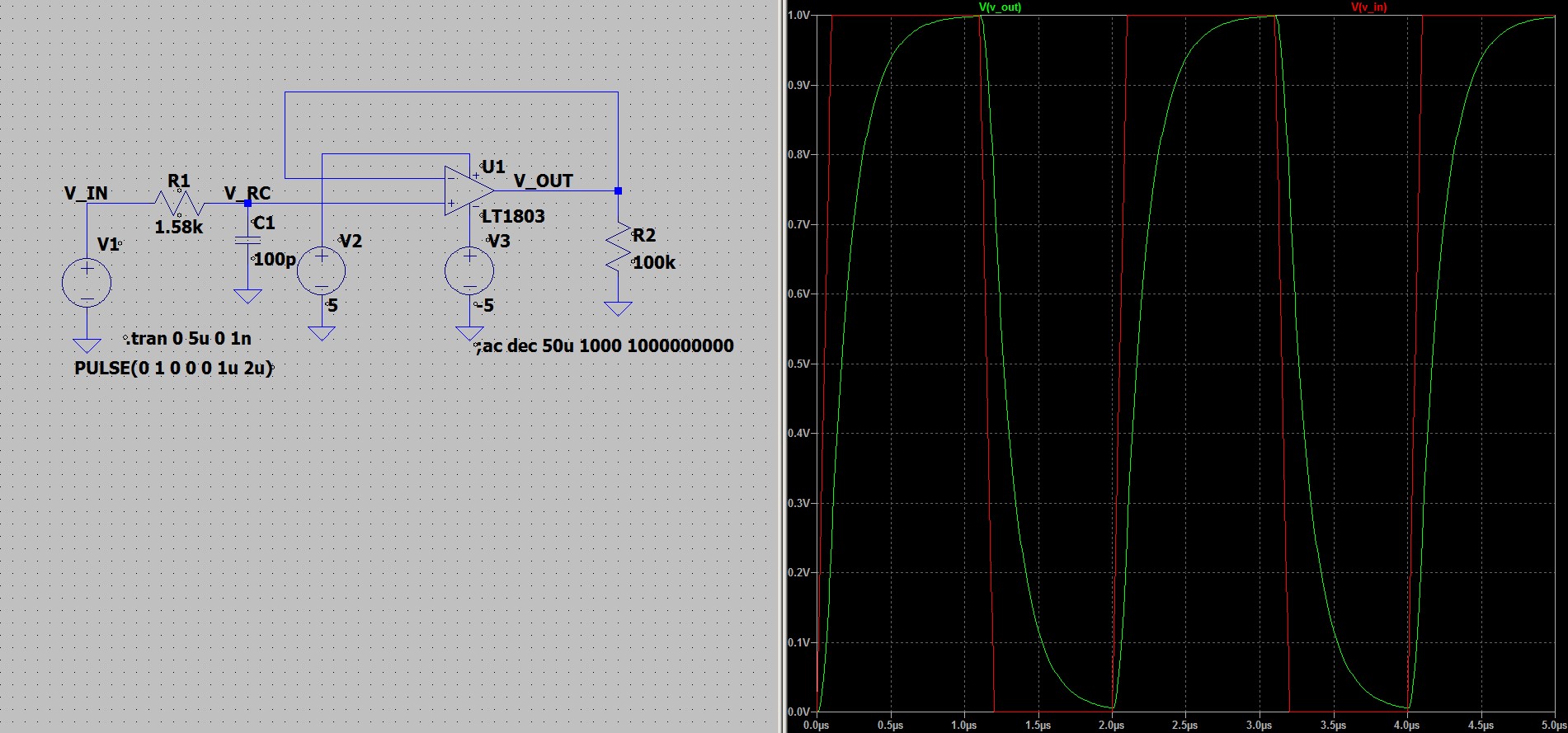The height and width of the screenshot is (733, 1568).
Task: Click the V1 source name label
Action: point(108,244)
